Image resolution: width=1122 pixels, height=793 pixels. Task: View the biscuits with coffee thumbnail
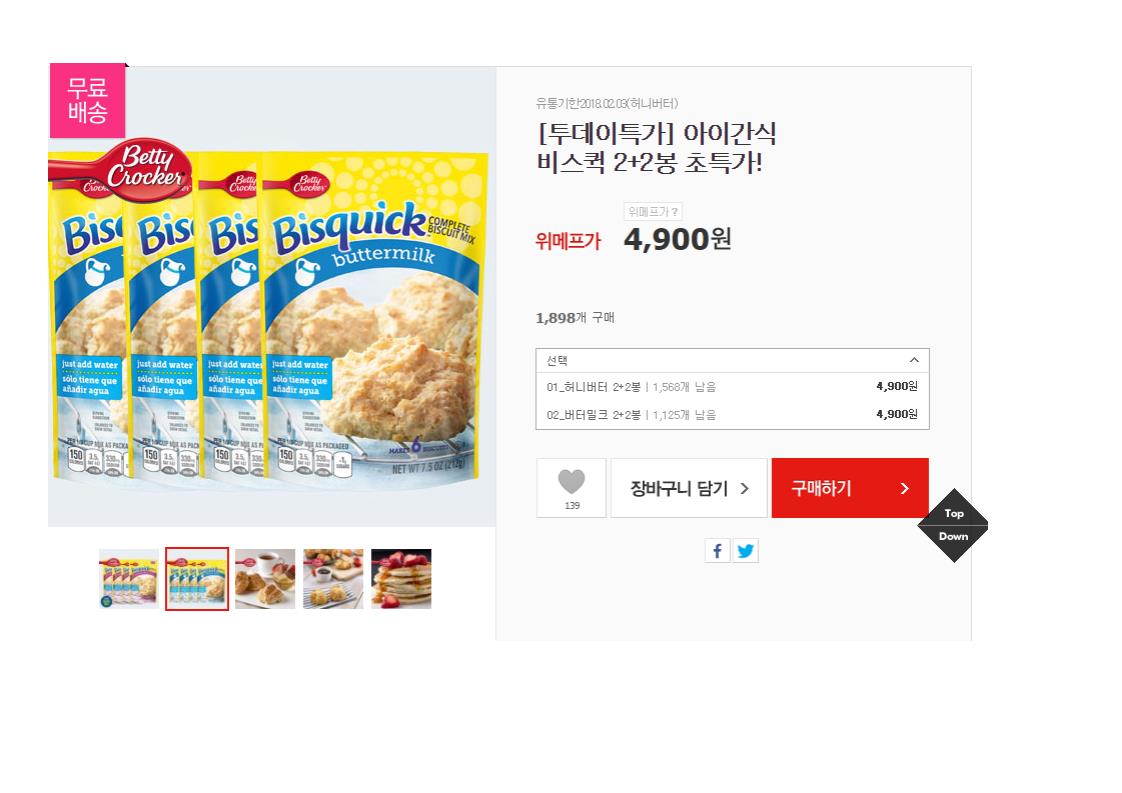click(x=265, y=579)
